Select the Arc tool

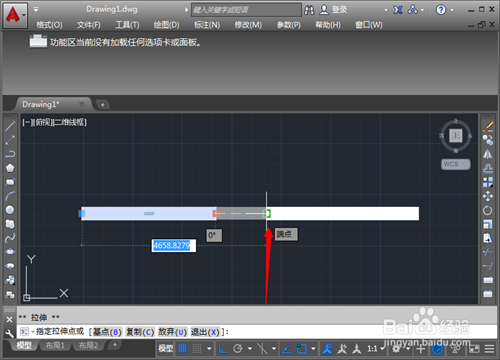[10, 196]
